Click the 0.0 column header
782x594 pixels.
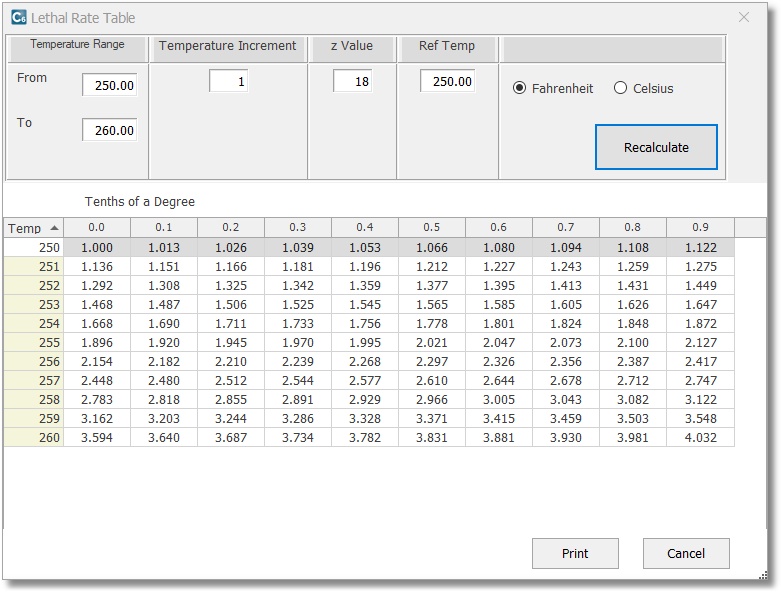(x=97, y=227)
